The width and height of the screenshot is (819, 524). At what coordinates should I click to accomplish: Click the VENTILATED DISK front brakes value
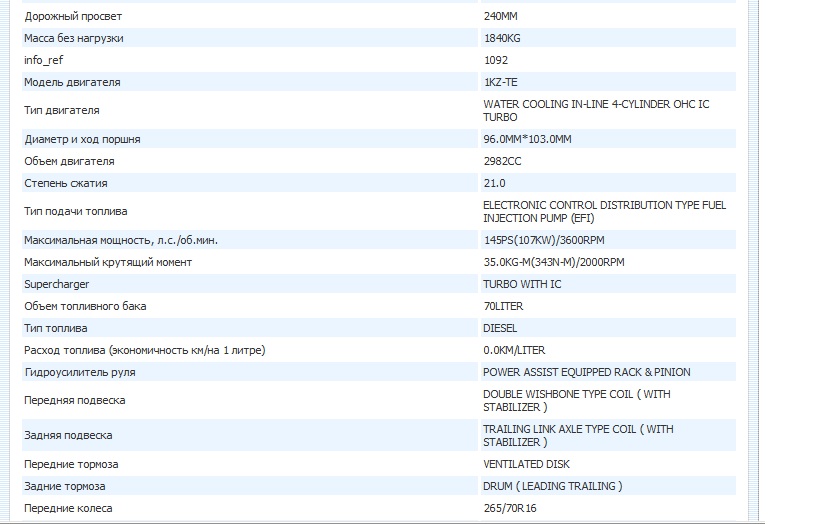coord(526,464)
